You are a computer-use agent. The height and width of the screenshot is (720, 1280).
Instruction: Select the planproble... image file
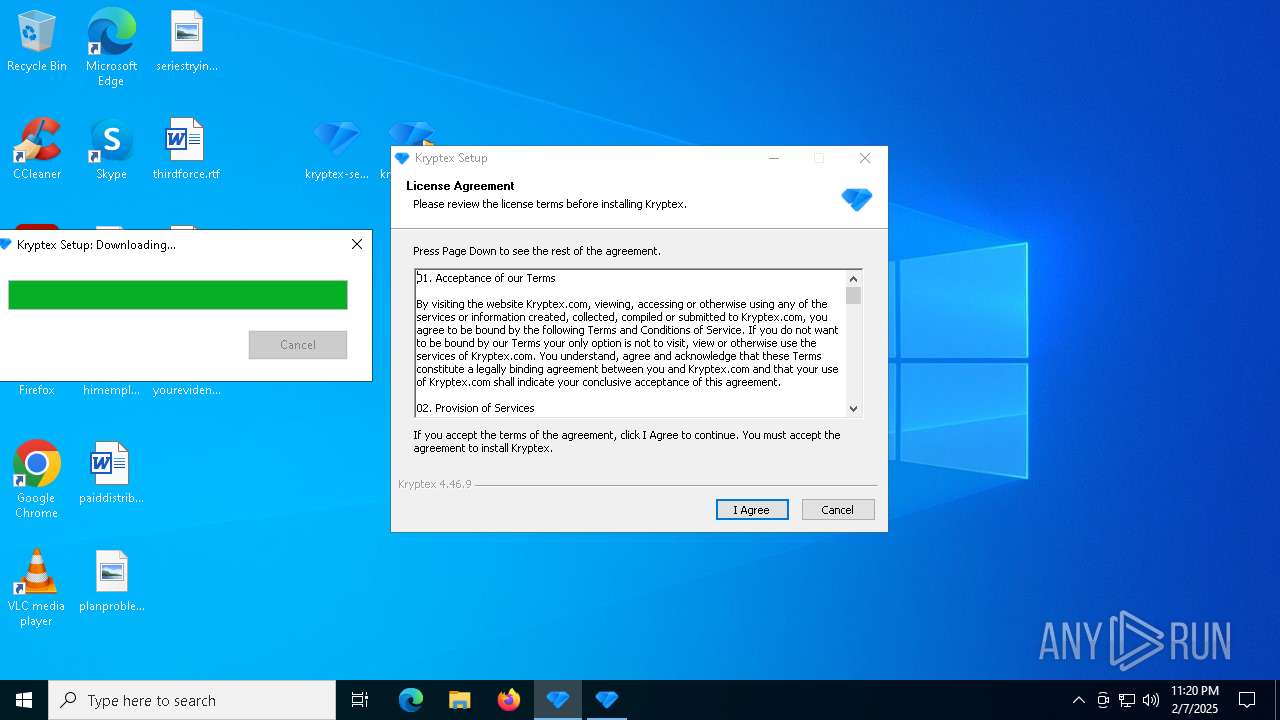(x=111, y=581)
